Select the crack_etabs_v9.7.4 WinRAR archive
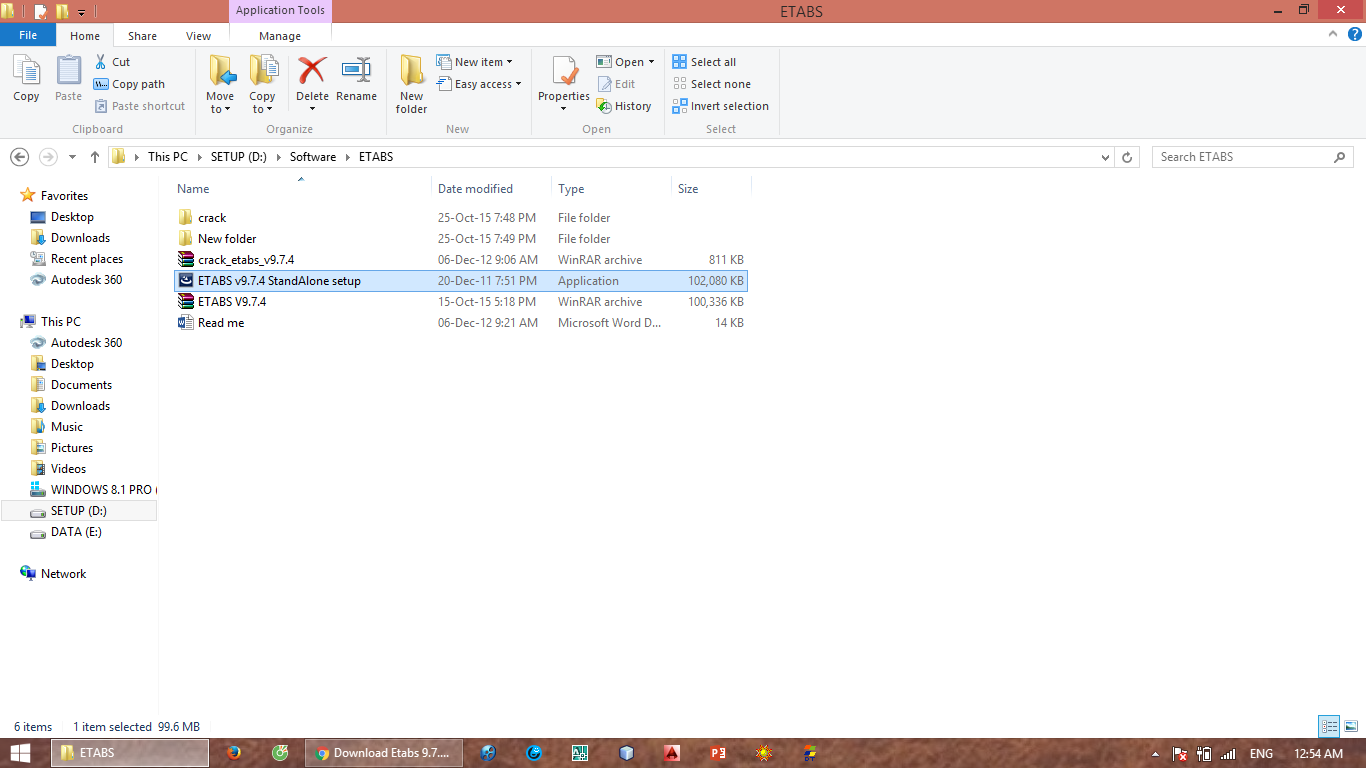 [x=461, y=260]
